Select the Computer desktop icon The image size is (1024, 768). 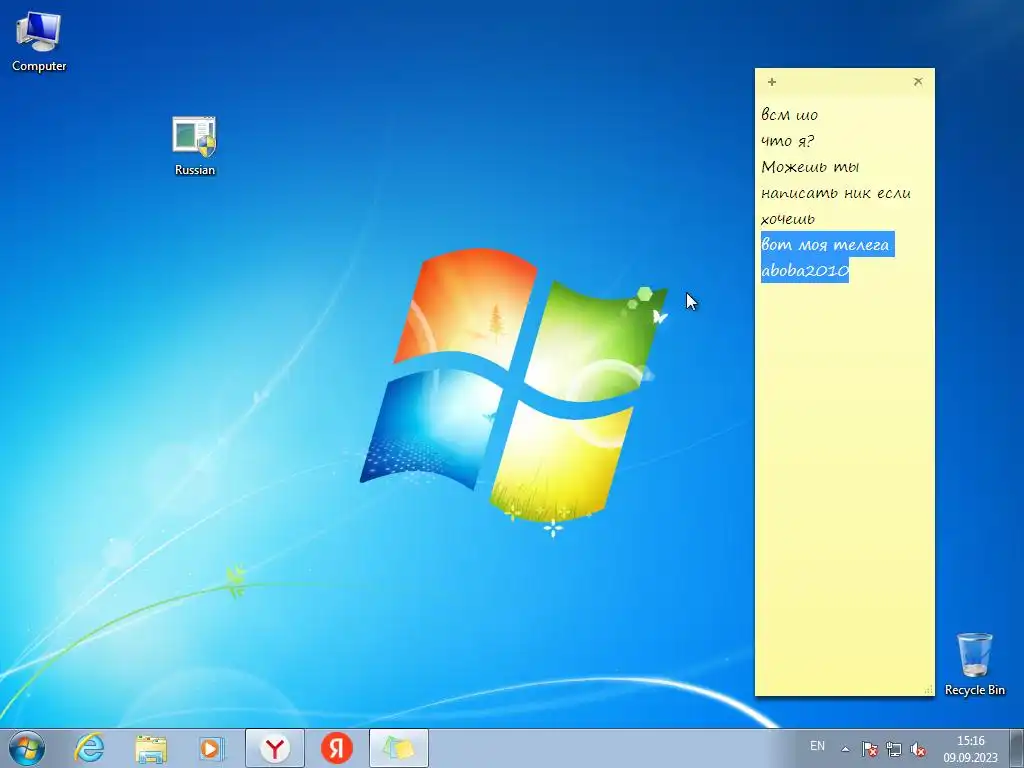point(39,42)
